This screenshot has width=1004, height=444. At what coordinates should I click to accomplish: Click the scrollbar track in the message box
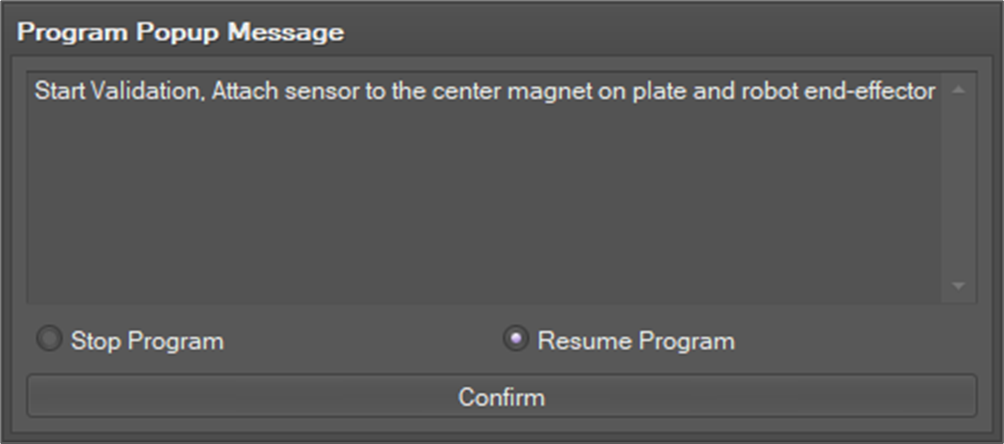tap(958, 190)
